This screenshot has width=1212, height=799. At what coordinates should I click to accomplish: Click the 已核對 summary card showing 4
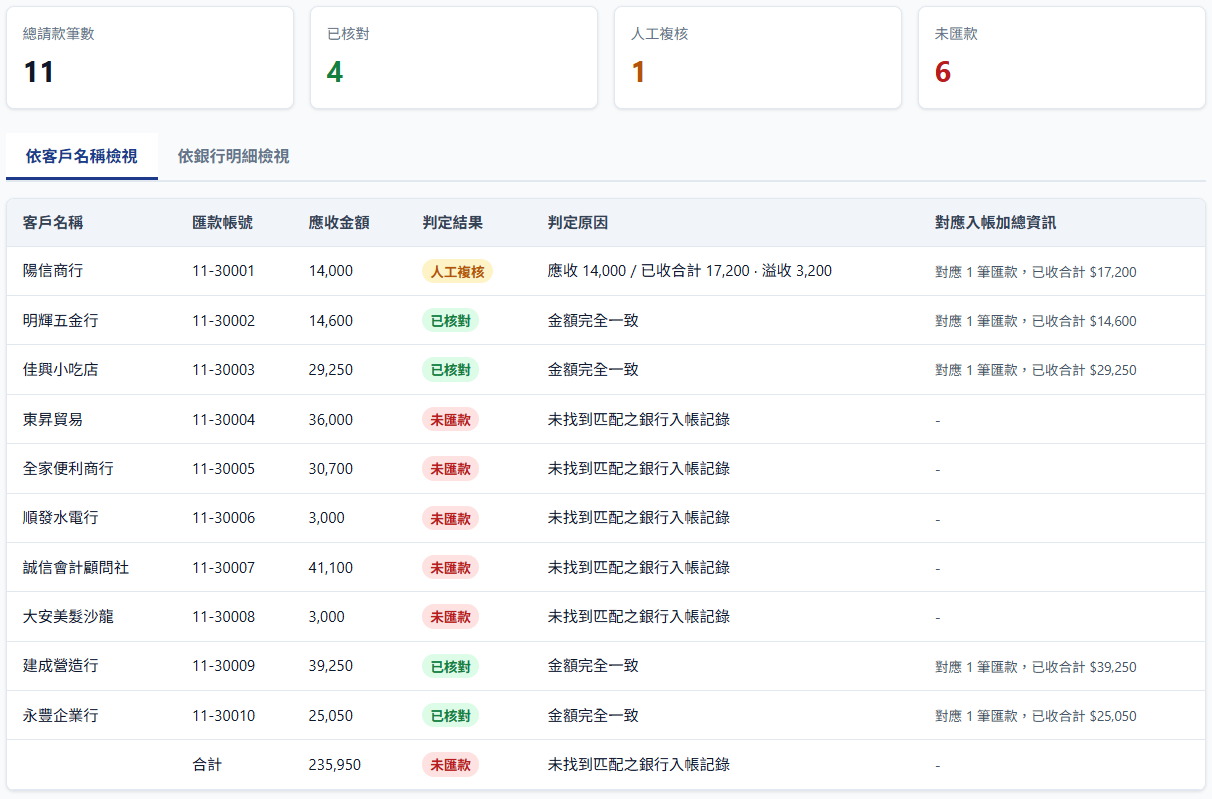pyautogui.click(x=454, y=58)
